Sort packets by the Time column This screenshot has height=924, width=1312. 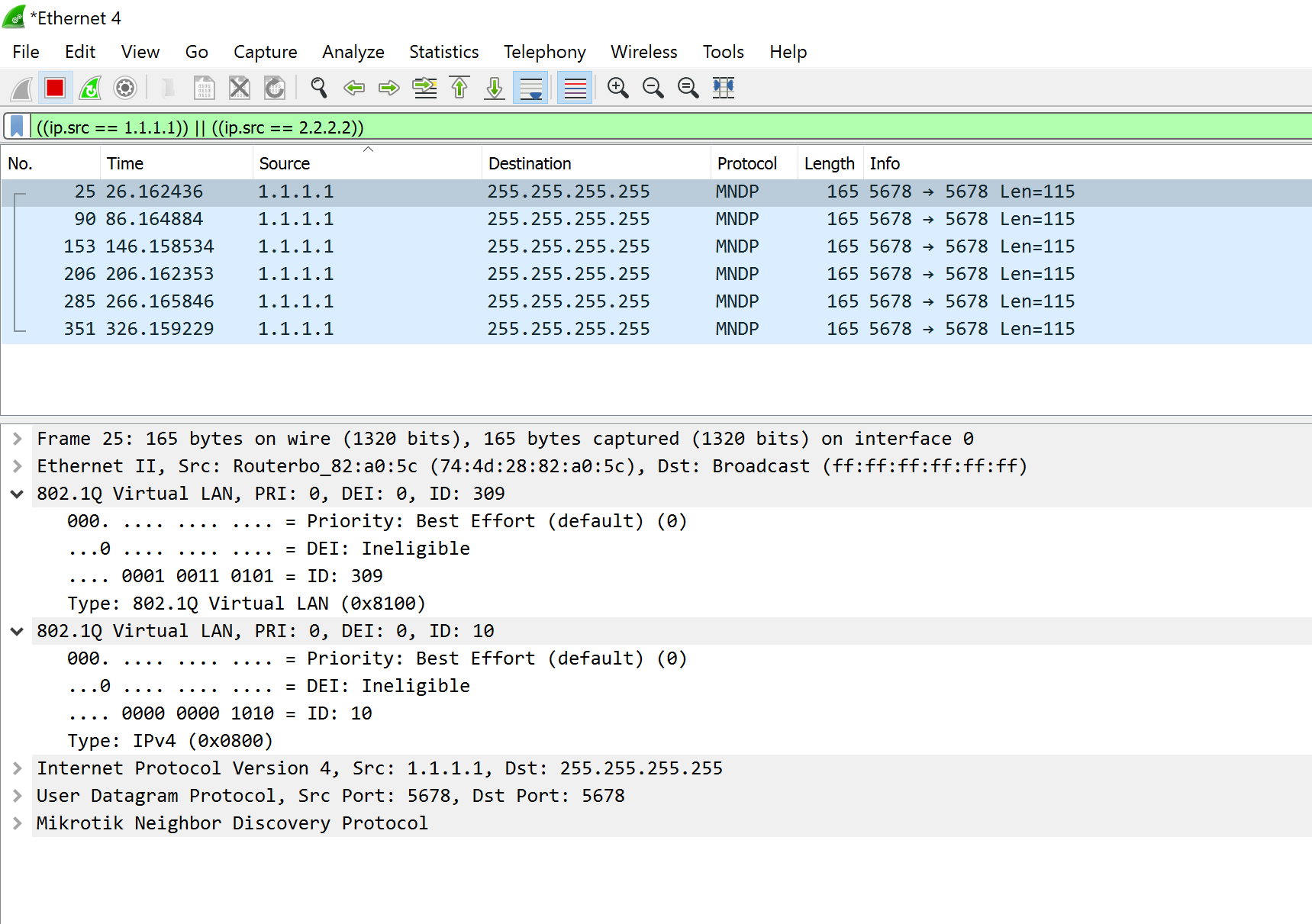pyautogui.click(x=176, y=163)
